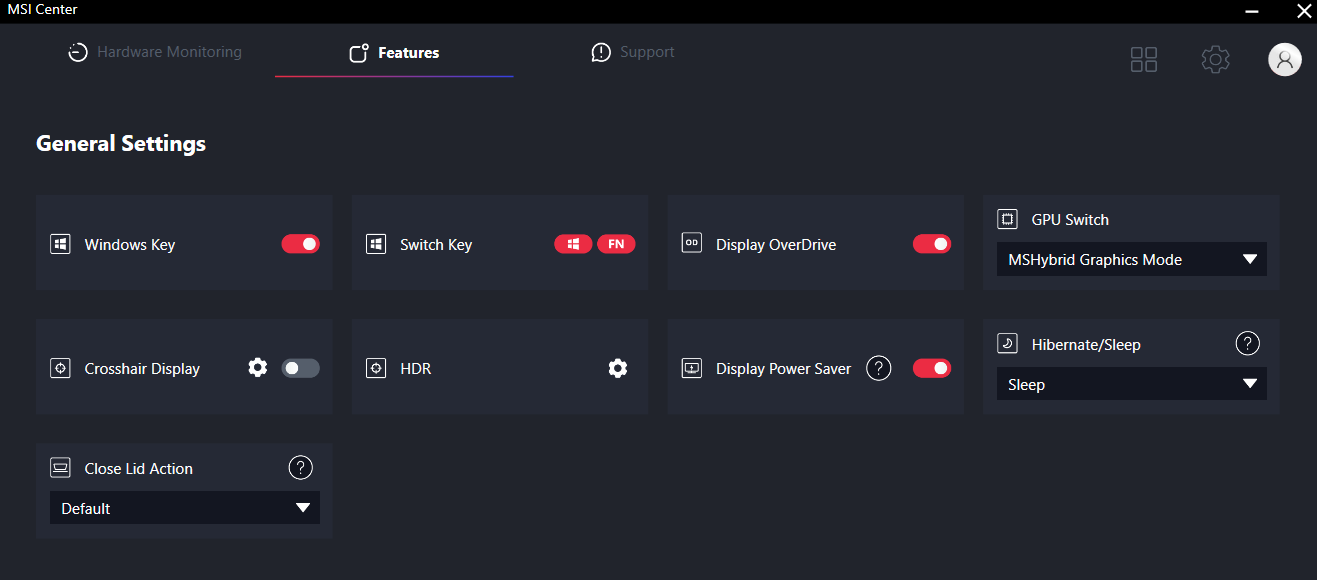This screenshot has width=1317, height=580.
Task: Click the grid apps icon
Action: (x=1144, y=59)
